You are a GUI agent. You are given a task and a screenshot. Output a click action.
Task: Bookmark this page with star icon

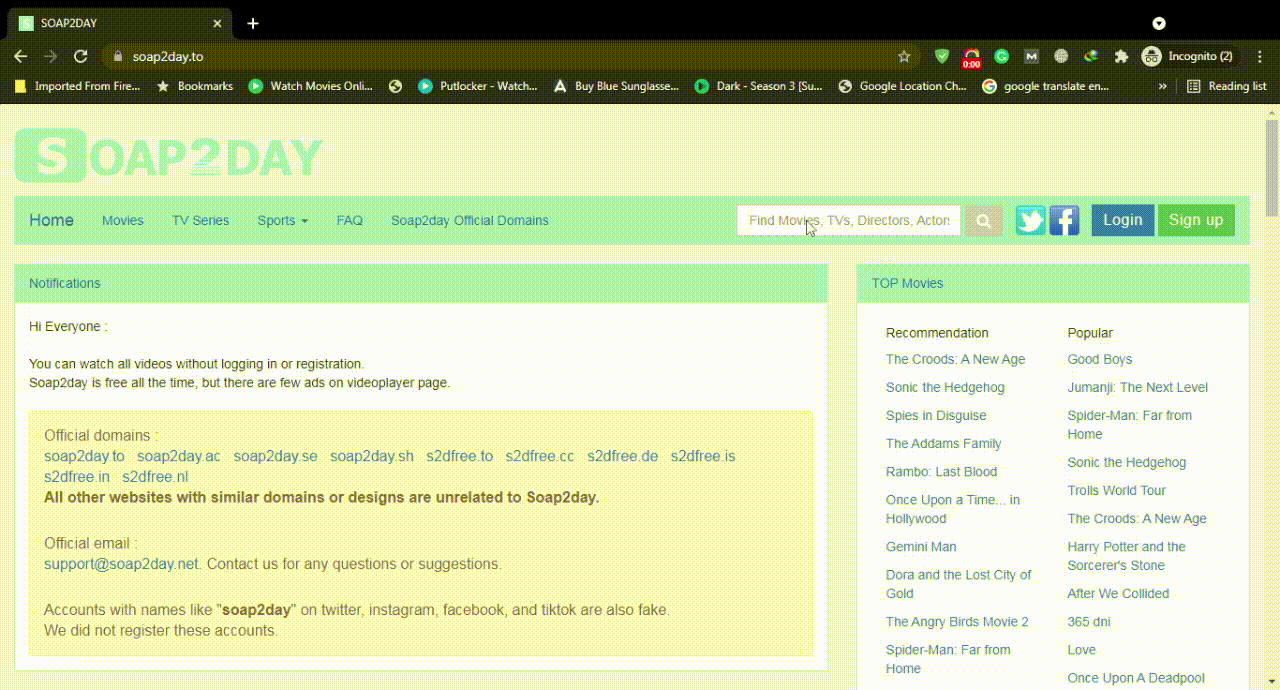(x=904, y=56)
